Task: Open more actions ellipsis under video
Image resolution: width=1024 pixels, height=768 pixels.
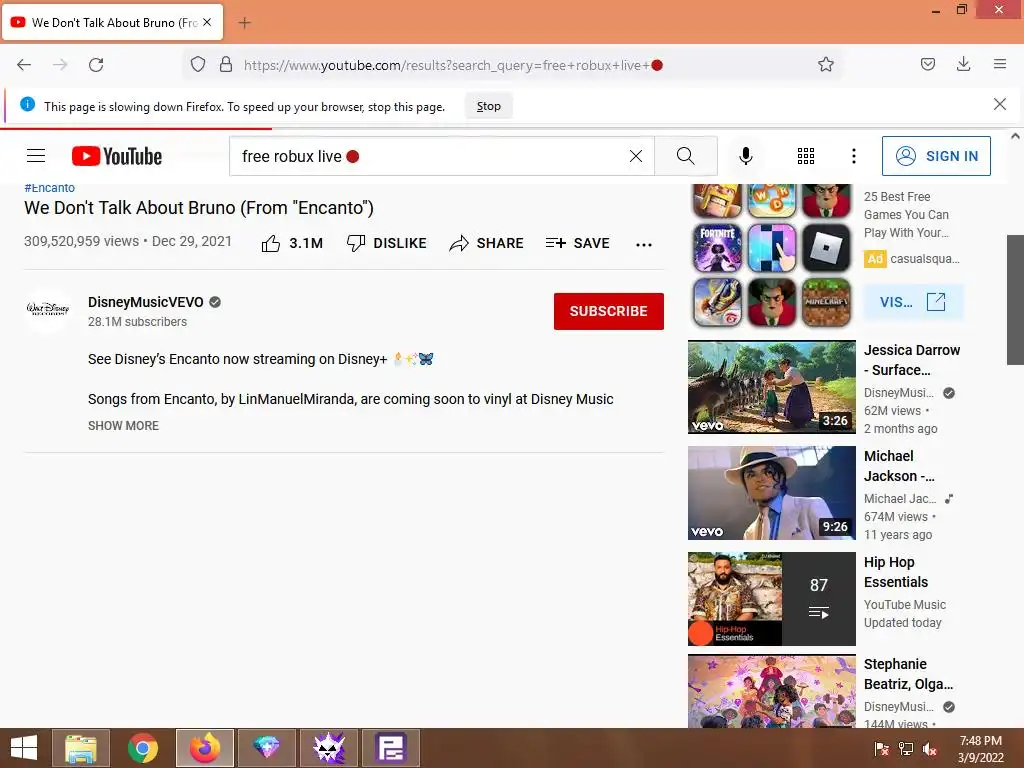Action: click(x=644, y=244)
